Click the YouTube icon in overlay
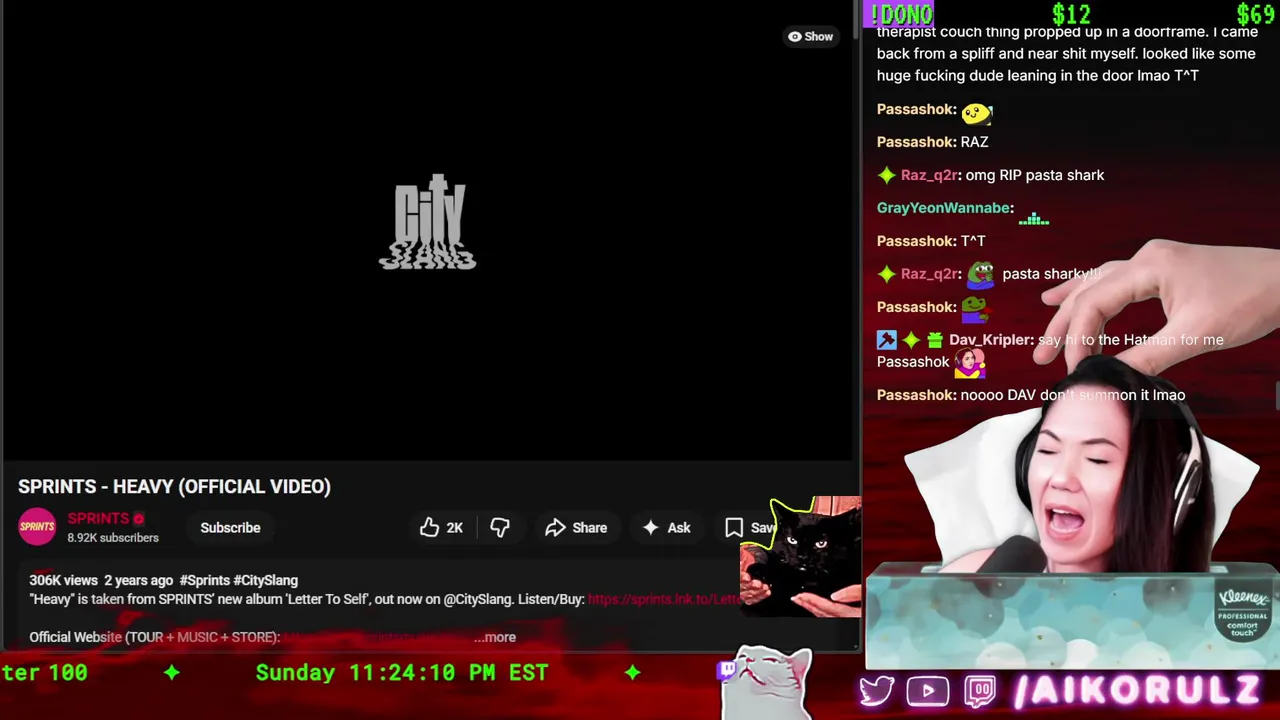The height and width of the screenshot is (720, 1280). click(x=927, y=691)
